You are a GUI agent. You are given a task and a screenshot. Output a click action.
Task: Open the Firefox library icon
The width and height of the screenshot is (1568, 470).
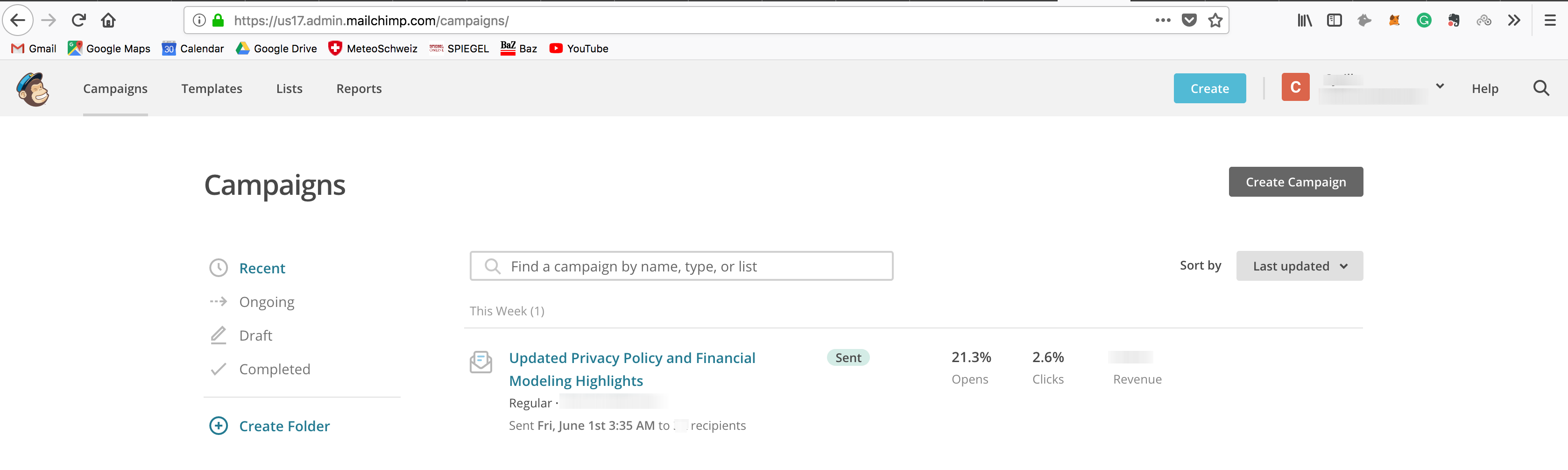pyautogui.click(x=1304, y=21)
